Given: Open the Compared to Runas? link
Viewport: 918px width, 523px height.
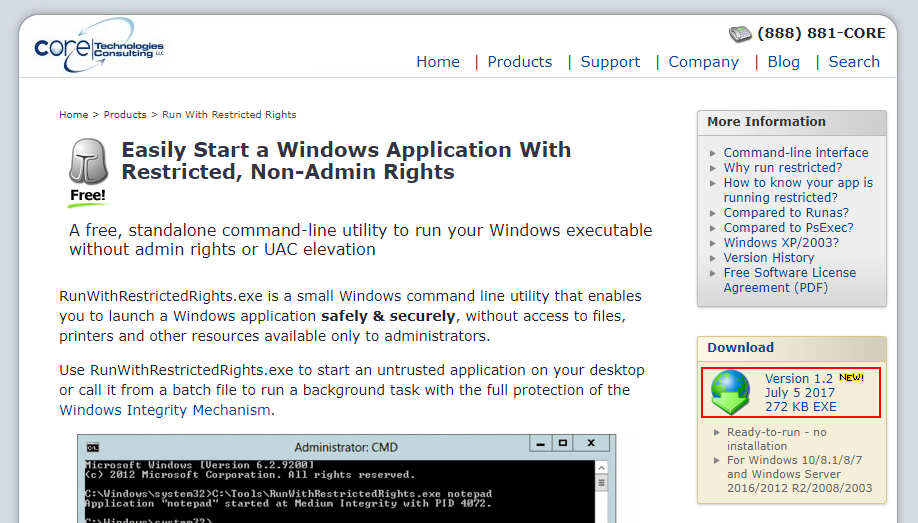Looking at the screenshot, I should 786,213.
